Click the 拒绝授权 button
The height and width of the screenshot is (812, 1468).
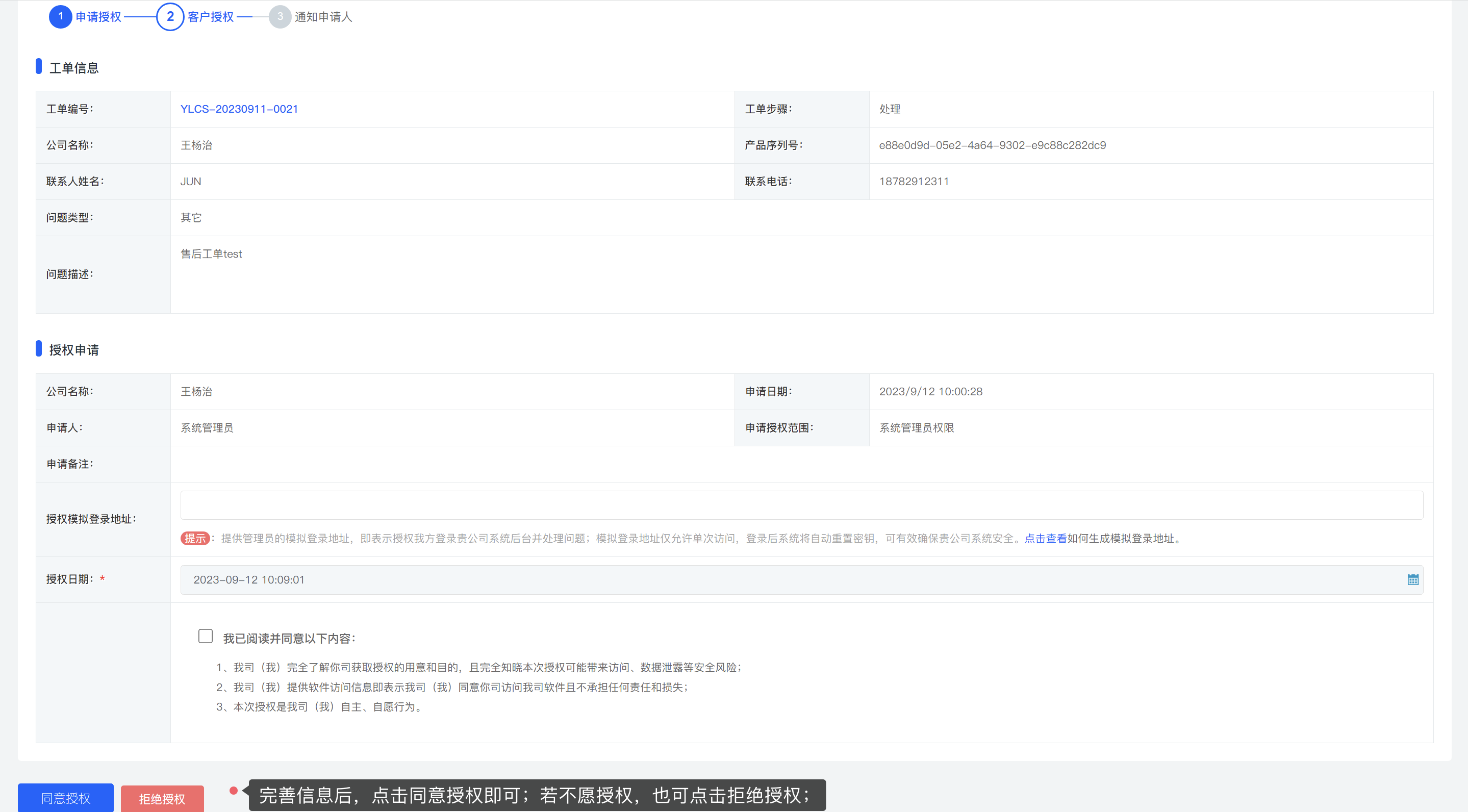[162, 799]
